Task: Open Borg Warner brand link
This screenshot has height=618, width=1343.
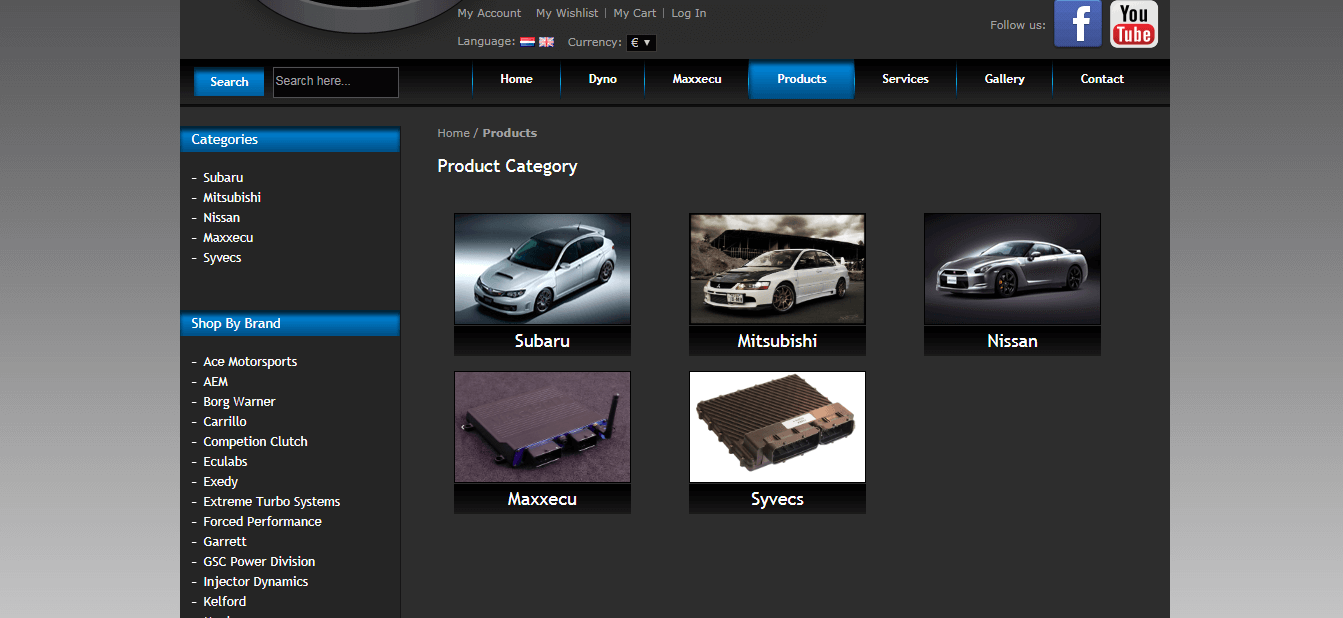Action: click(x=239, y=402)
